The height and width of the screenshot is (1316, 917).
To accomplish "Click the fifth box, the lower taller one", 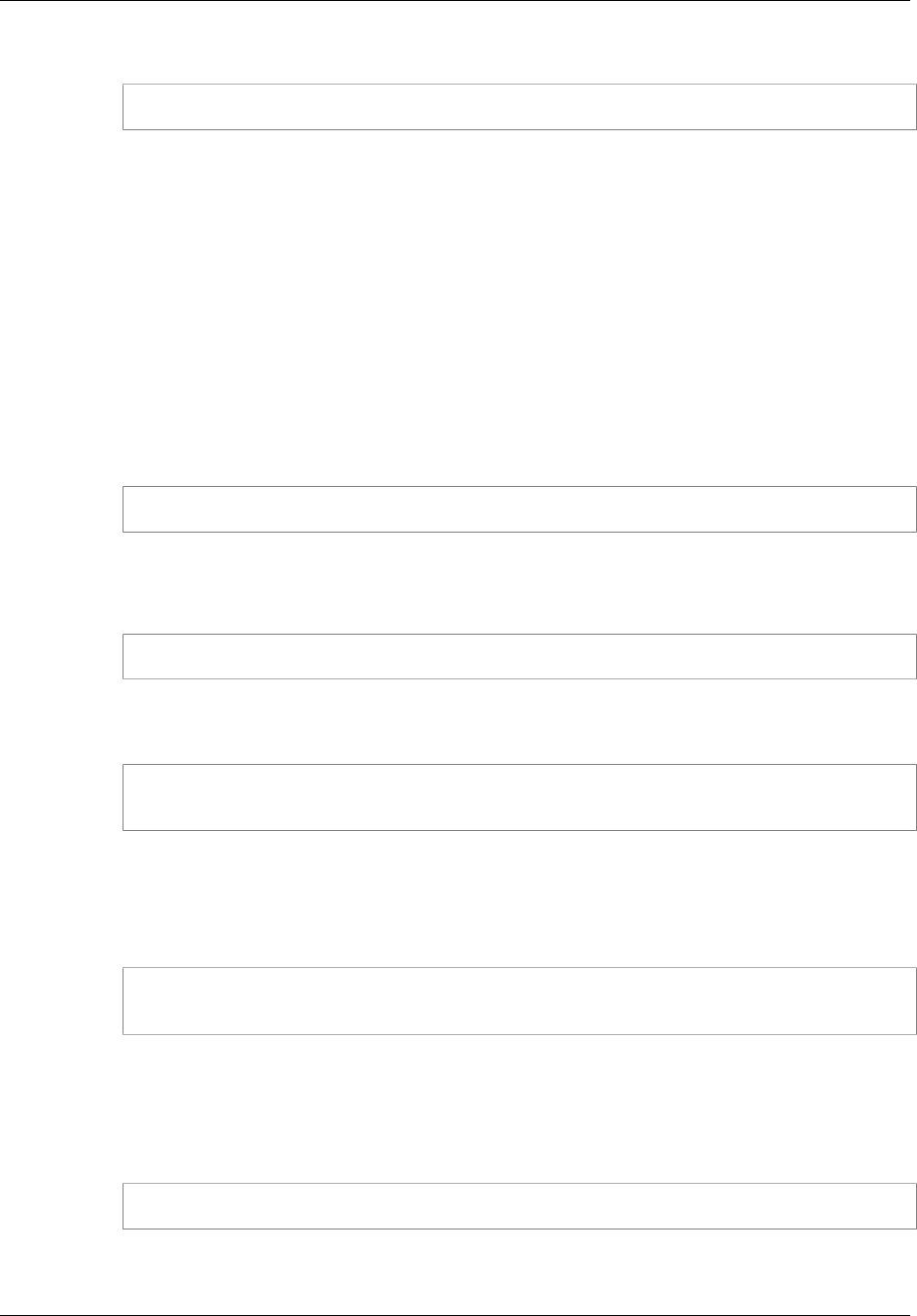I will pos(519,1000).
